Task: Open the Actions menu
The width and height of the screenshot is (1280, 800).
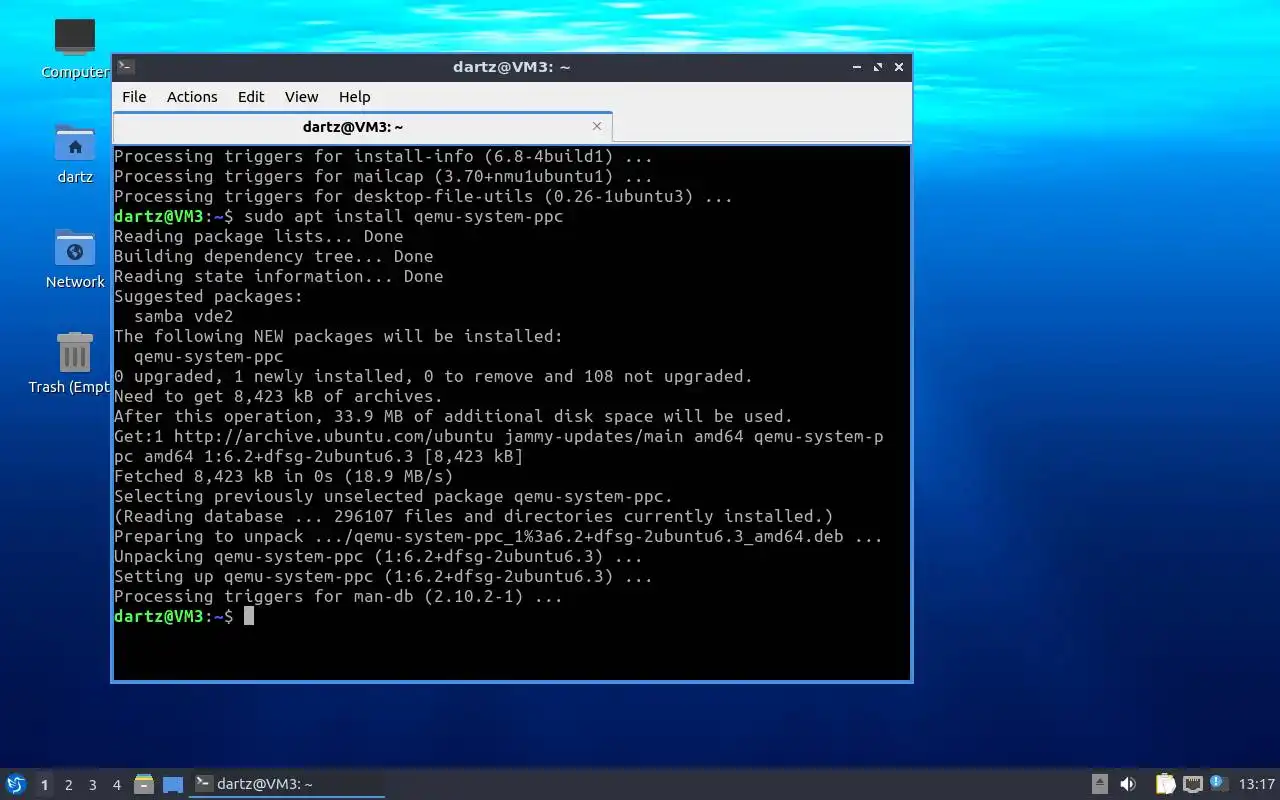Action: pyautogui.click(x=192, y=97)
